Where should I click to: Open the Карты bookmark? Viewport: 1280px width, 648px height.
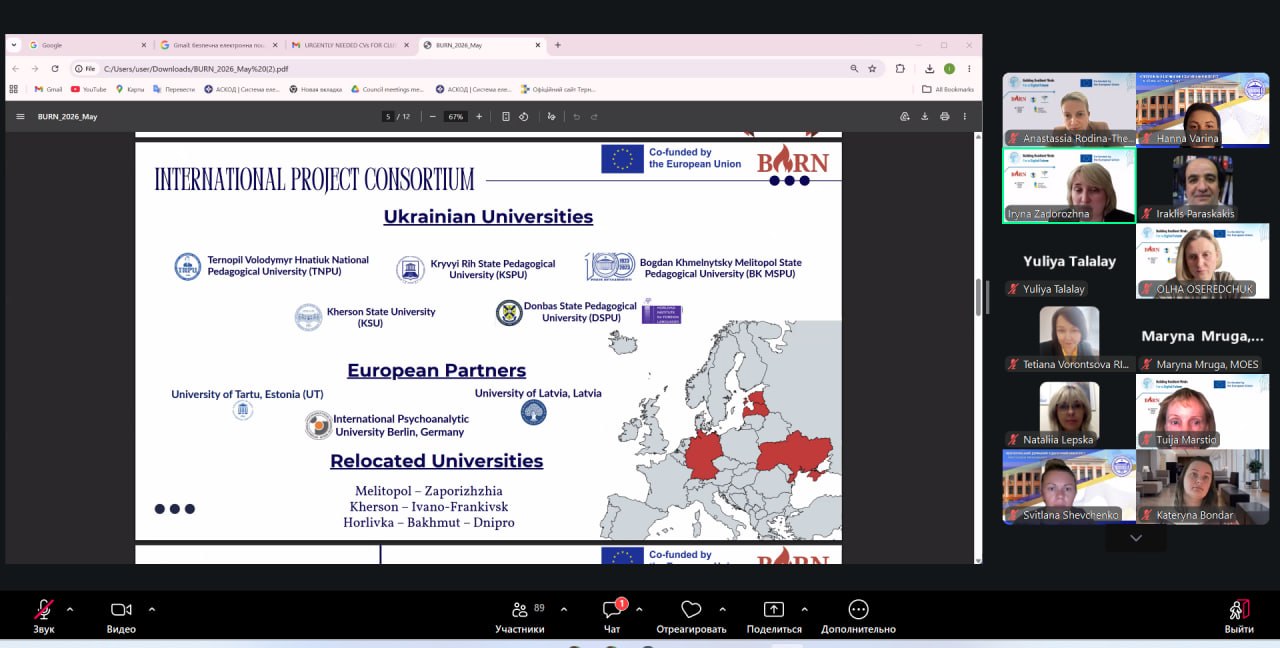130,89
